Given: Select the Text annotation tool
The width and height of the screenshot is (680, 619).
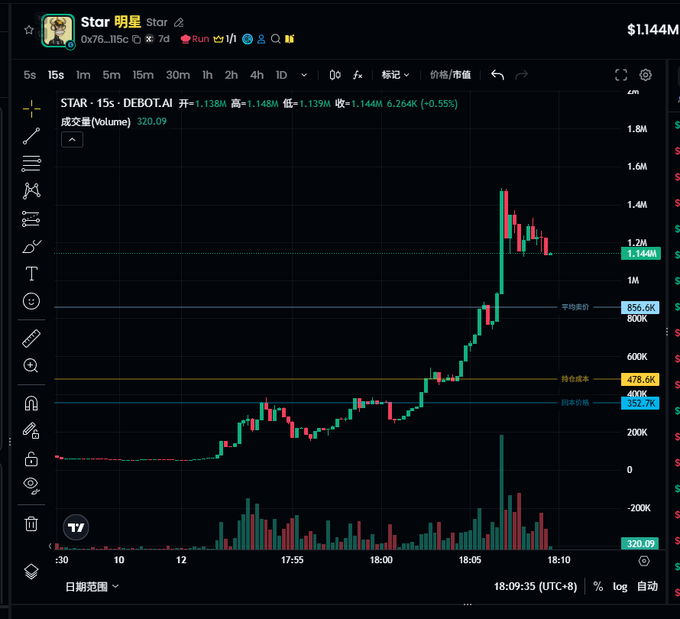Looking at the screenshot, I should pyautogui.click(x=31, y=274).
